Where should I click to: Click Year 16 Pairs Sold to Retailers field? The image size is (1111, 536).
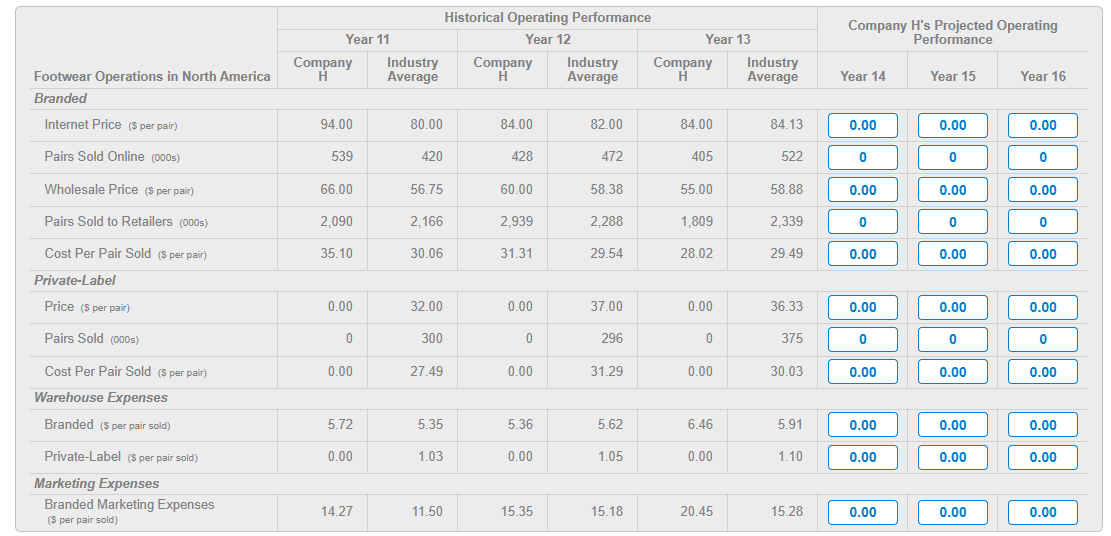1042,222
